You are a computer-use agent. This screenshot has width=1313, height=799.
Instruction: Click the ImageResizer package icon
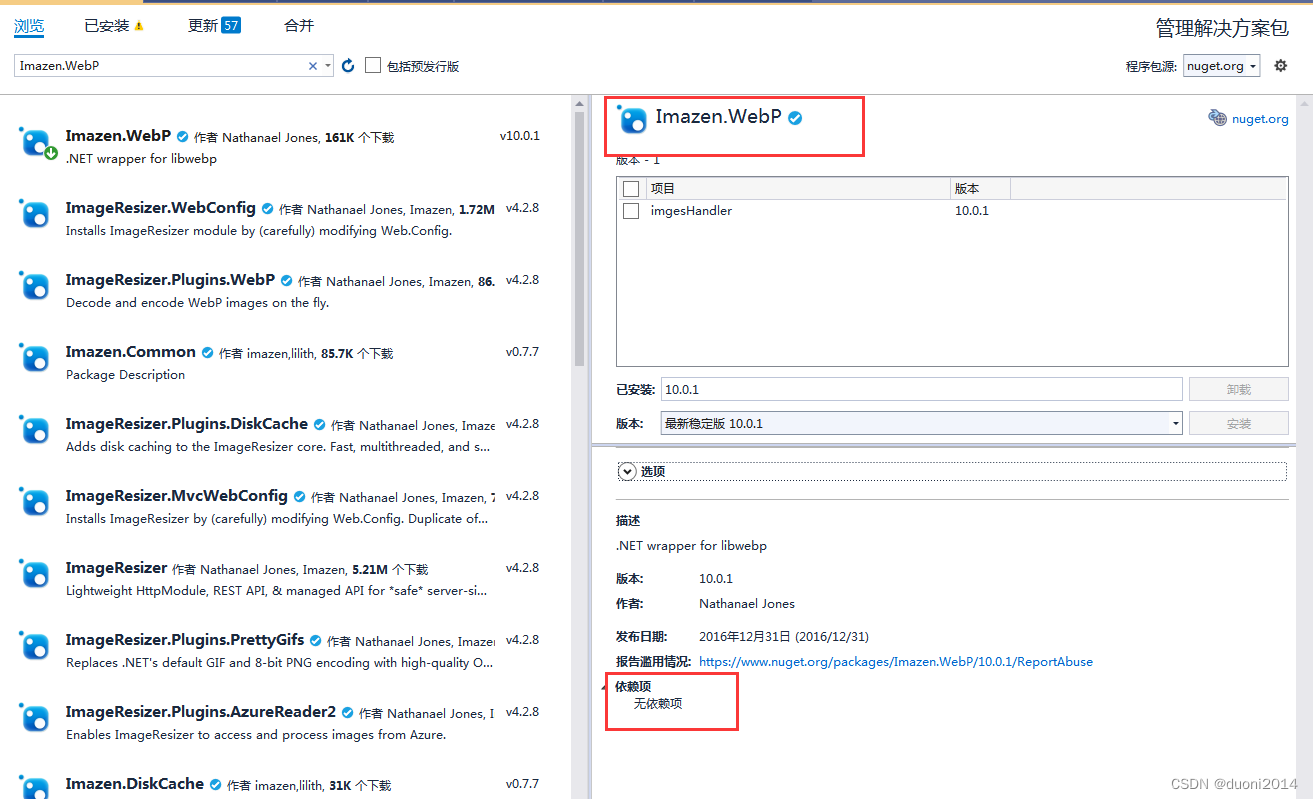point(35,574)
